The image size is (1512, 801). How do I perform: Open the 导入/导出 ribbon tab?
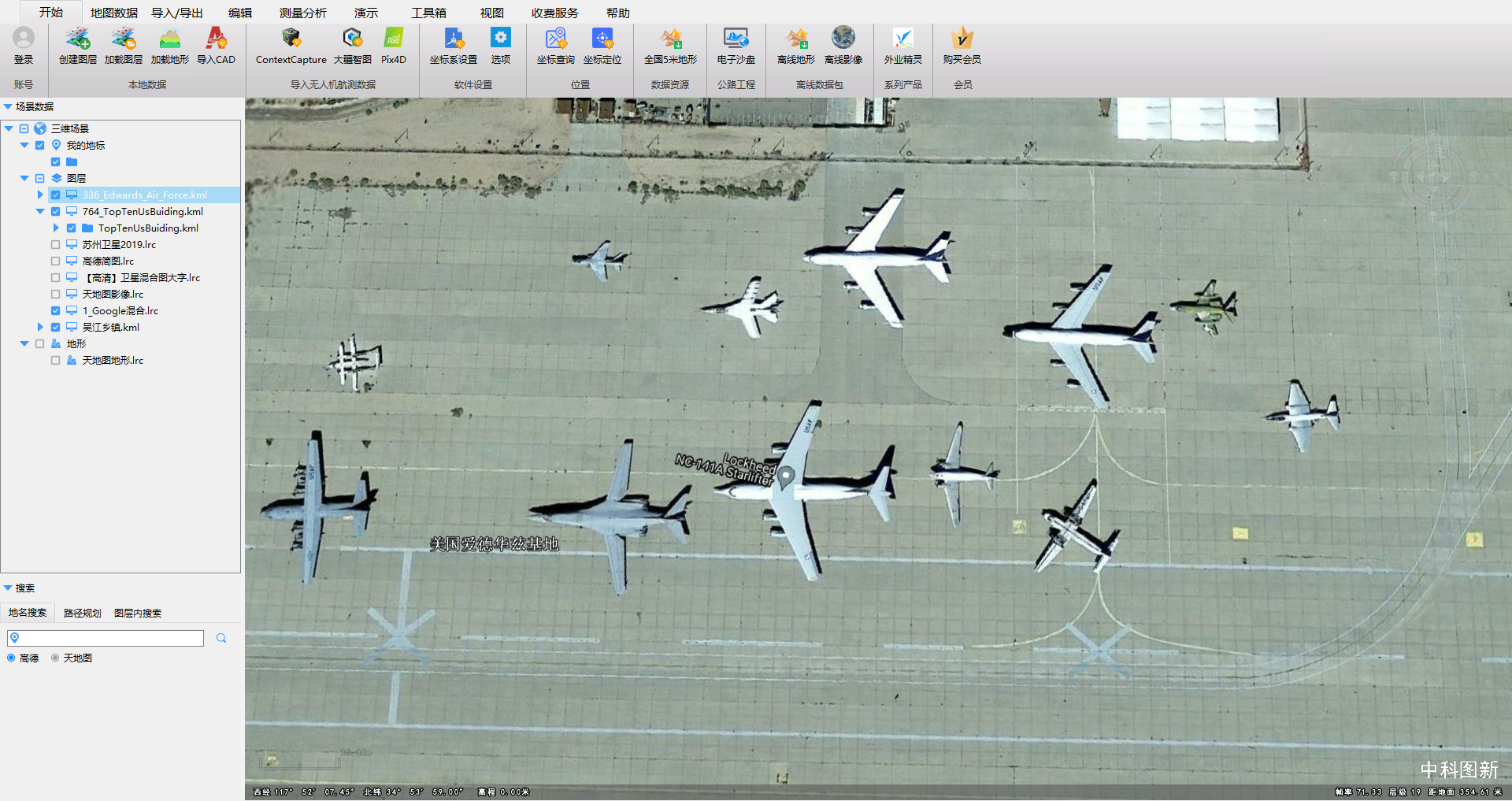pyautogui.click(x=177, y=13)
